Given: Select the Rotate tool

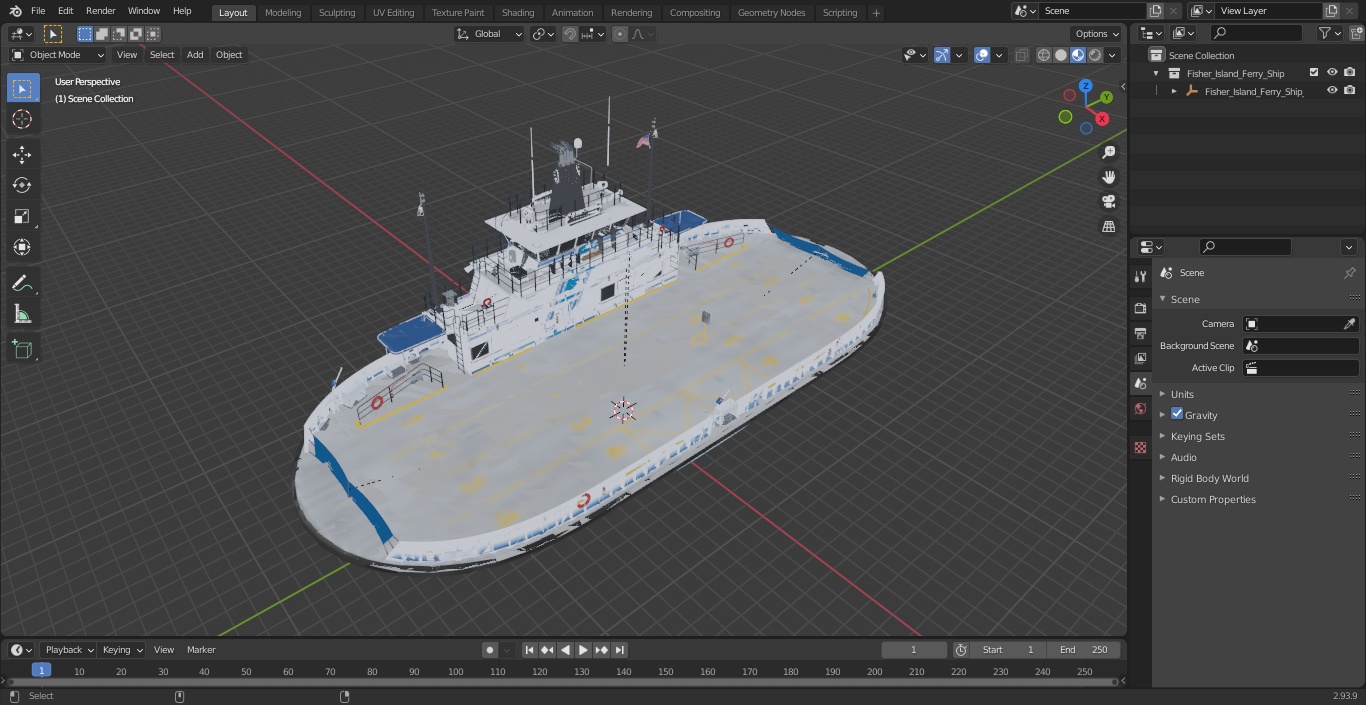Looking at the screenshot, I should 22,185.
